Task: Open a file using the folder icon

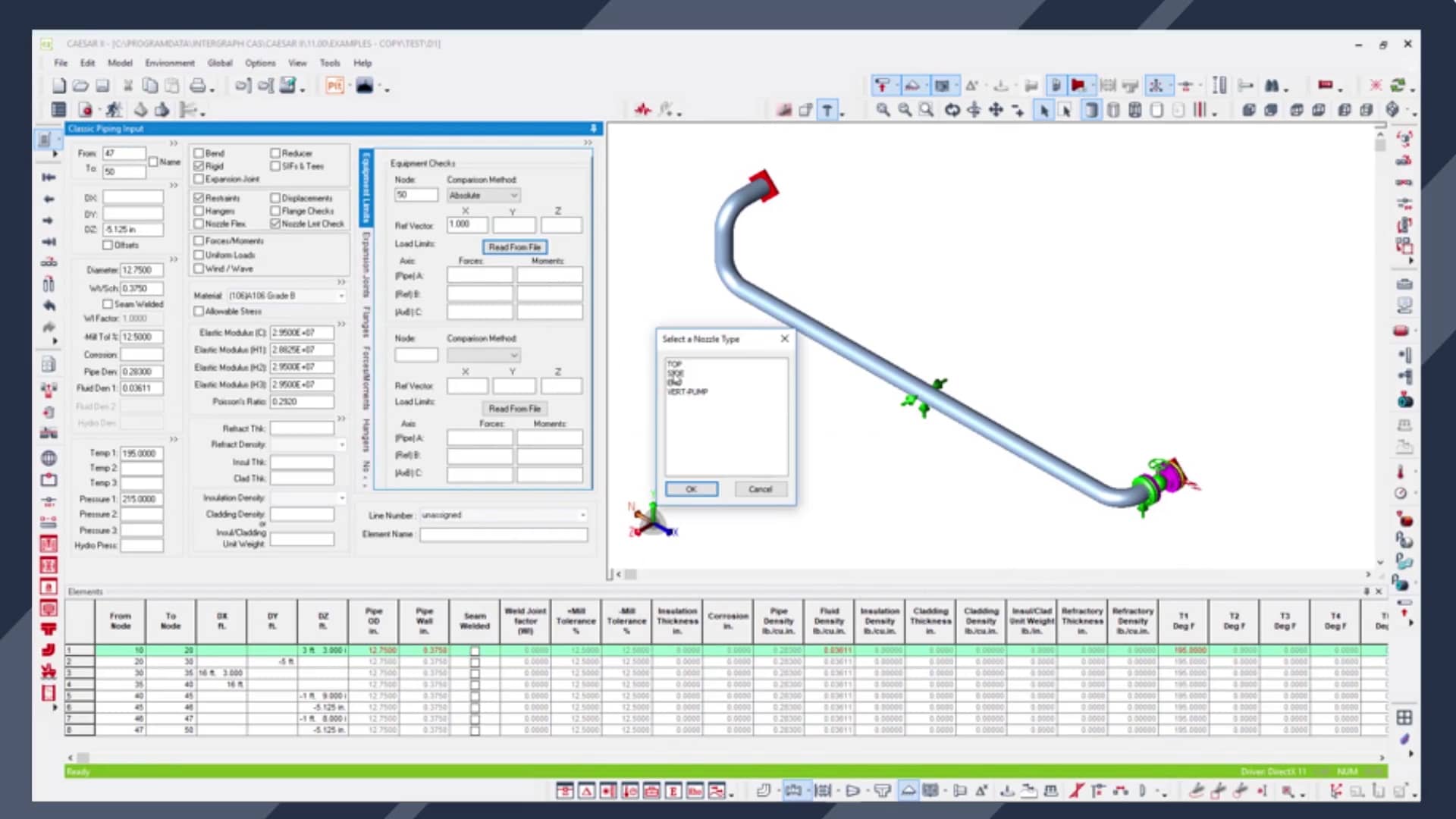Action: tap(80, 85)
